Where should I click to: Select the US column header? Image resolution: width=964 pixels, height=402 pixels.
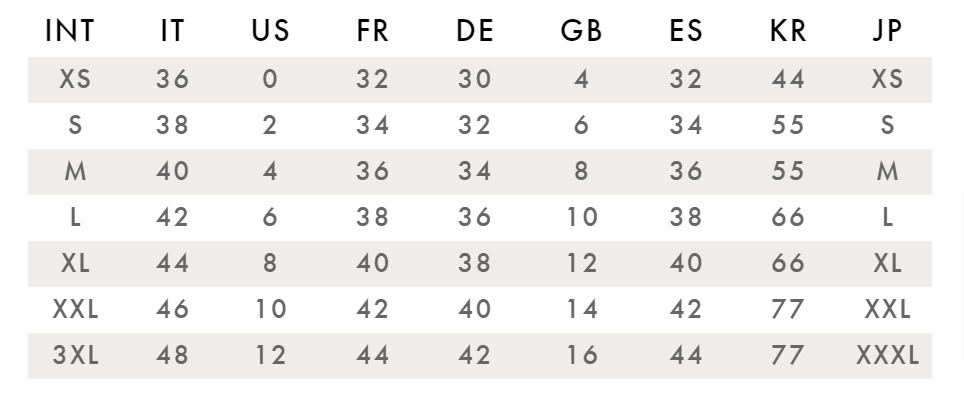[270, 30]
